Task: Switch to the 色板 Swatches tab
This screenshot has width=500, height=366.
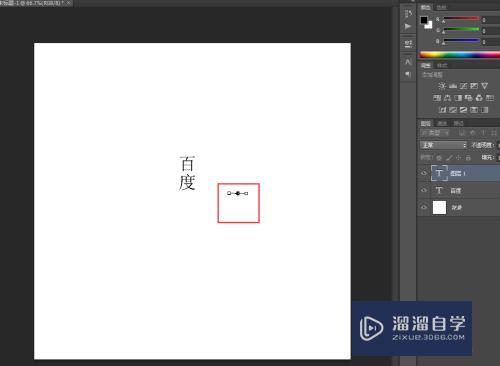Action: pyautogui.click(x=442, y=7)
